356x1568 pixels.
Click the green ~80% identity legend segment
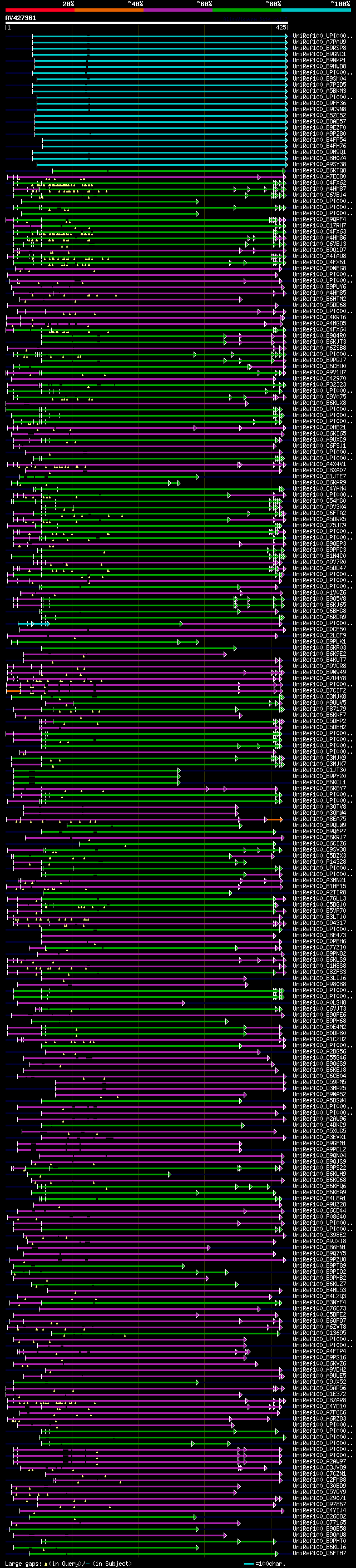click(x=247, y=11)
